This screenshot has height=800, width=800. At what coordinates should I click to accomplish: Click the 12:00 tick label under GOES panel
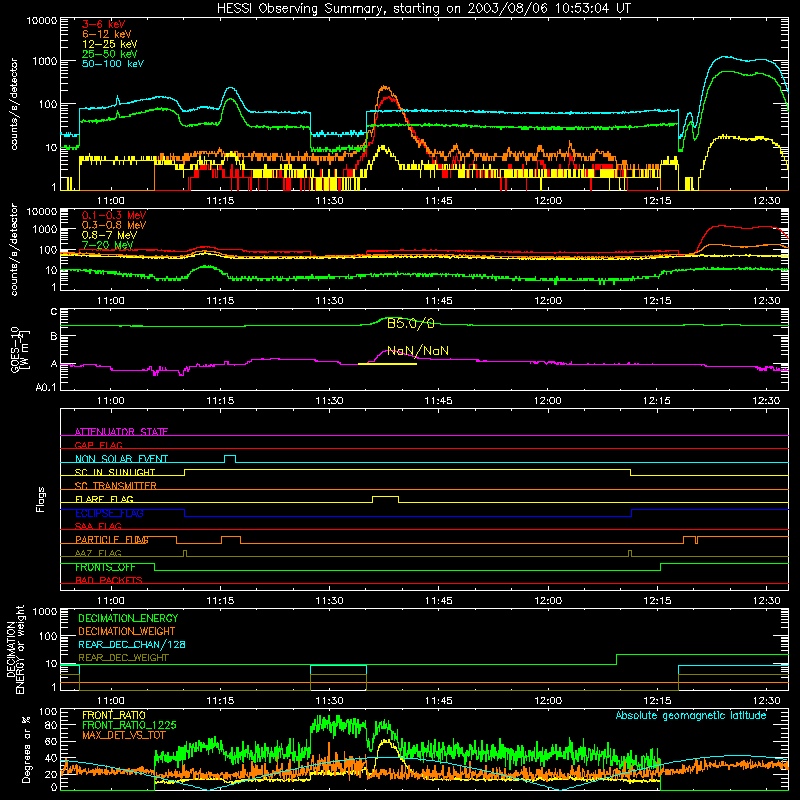[x=547, y=401]
